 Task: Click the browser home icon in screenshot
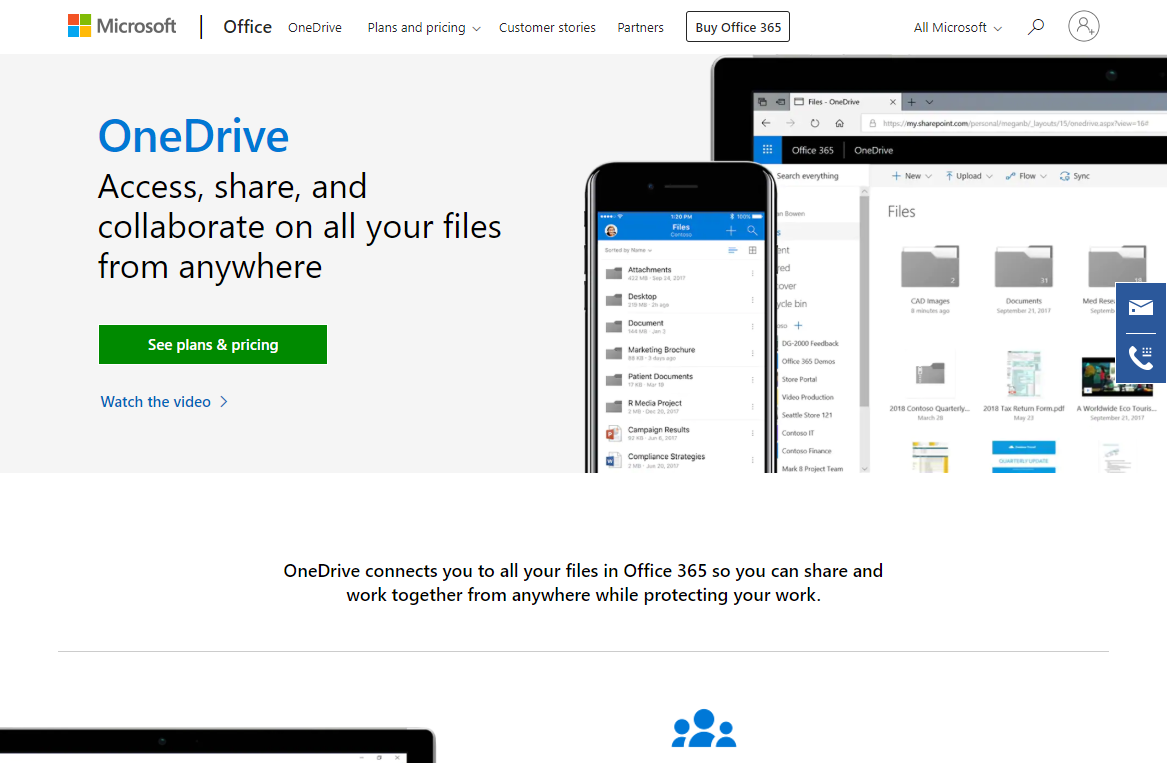click(840, 123)
